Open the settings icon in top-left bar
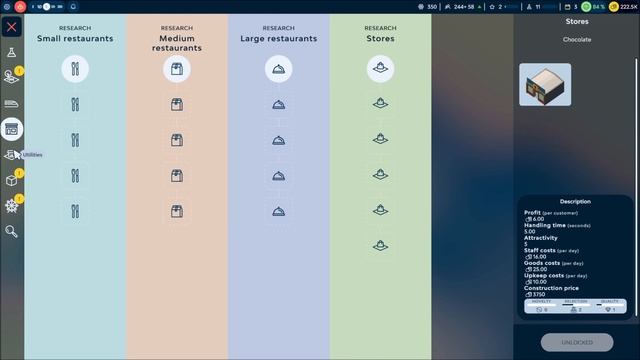This screenshot has height=360, width=640. point(7,7)
